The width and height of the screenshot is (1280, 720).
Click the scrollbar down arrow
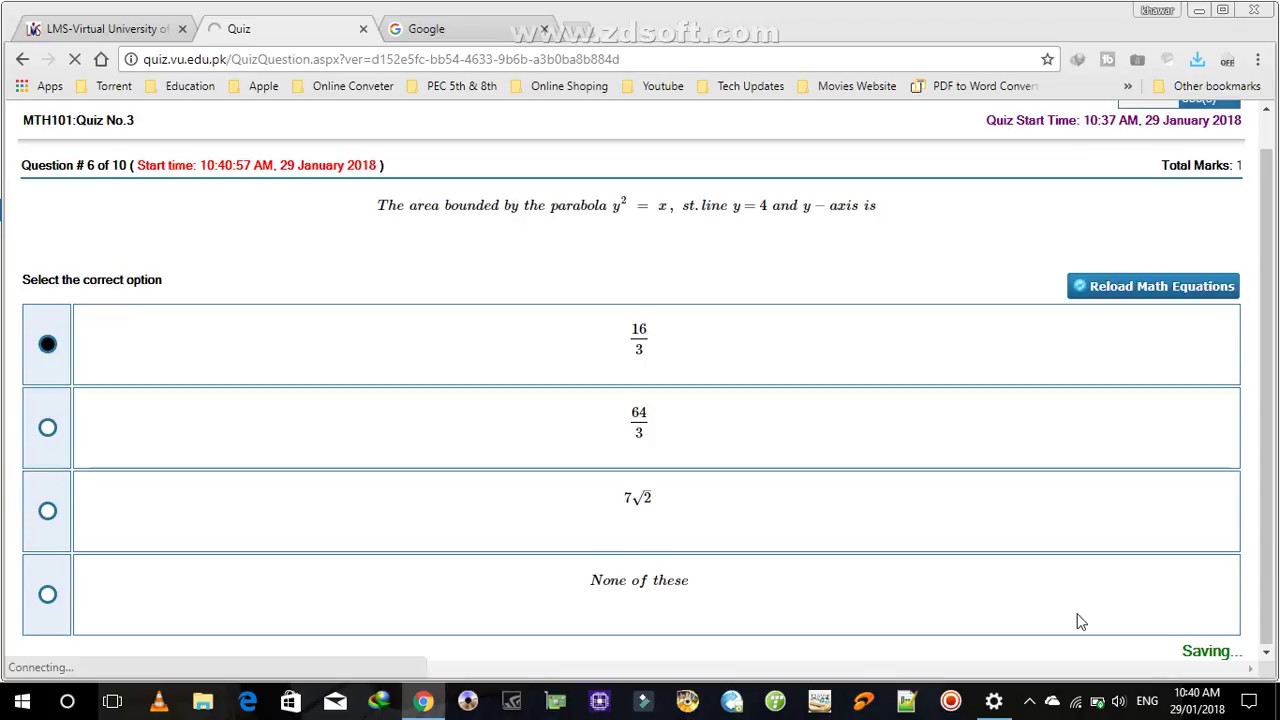point(1266,652)
